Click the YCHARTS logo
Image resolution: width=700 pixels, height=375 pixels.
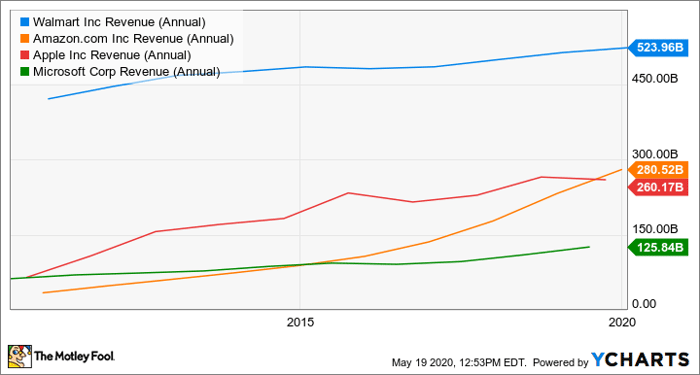640,359
